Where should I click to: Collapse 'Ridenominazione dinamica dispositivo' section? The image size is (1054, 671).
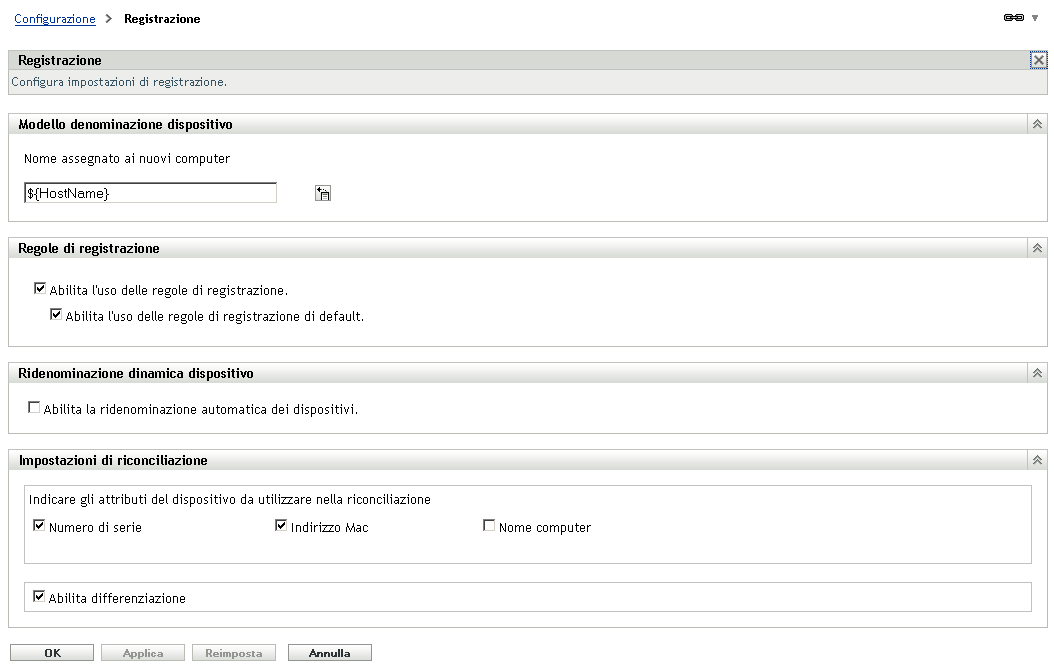coord(1036,371)
